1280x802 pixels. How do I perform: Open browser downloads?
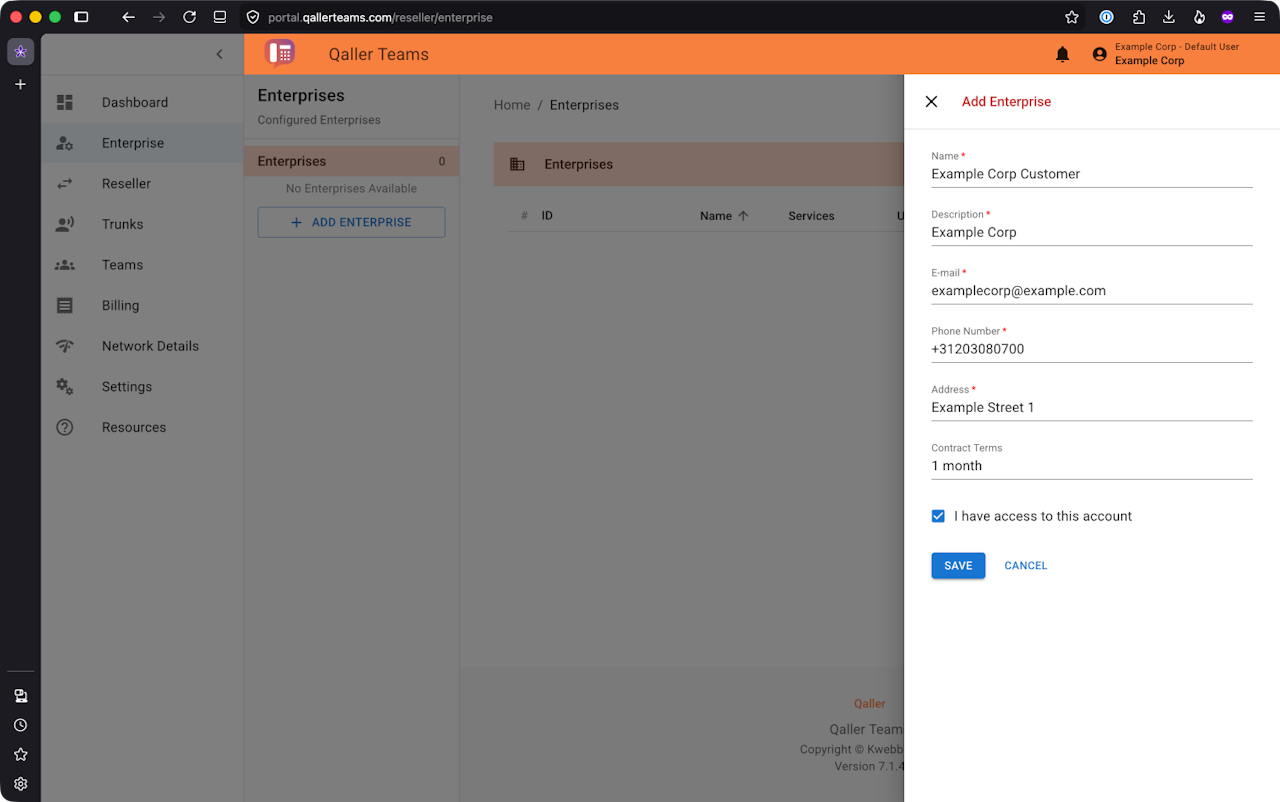coord(1168,17)
